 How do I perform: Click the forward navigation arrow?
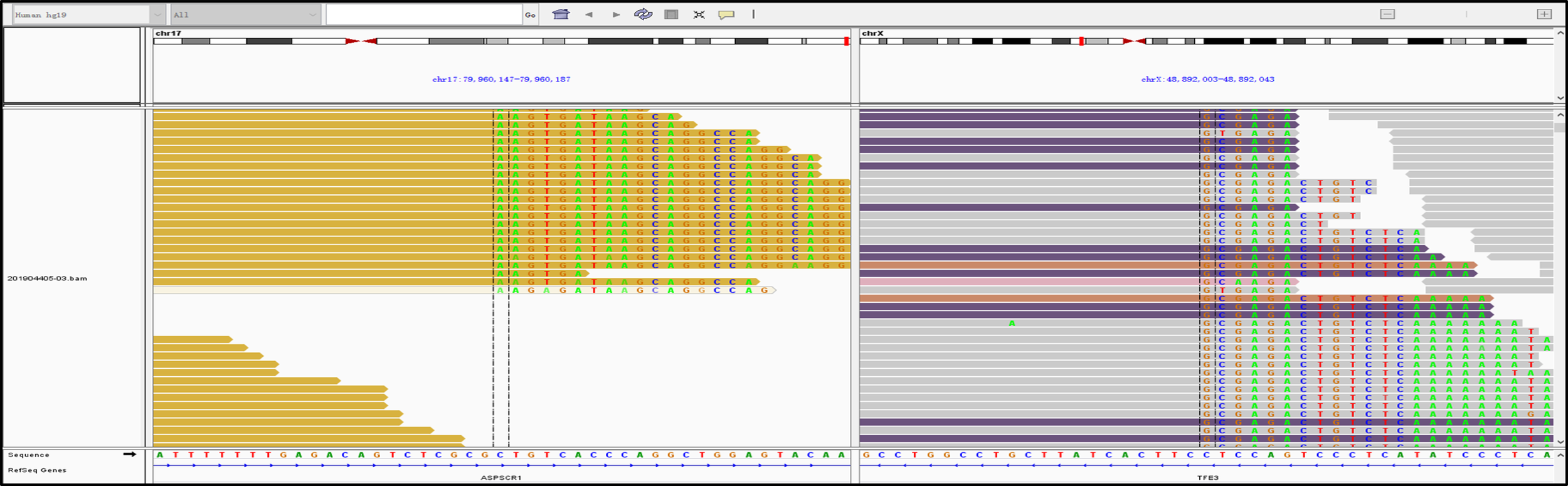coord(616,14)
